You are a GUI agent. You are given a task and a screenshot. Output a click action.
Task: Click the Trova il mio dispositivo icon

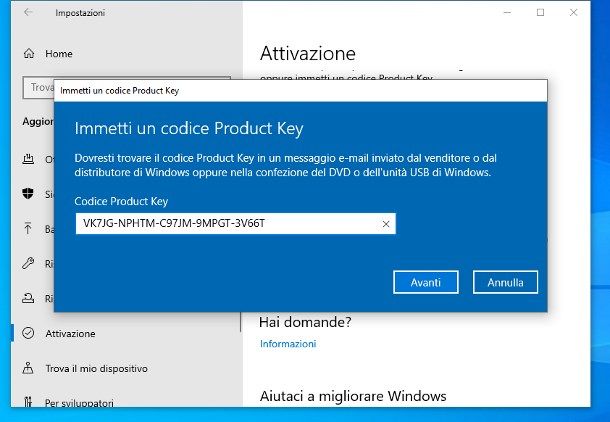coord(27,368)
